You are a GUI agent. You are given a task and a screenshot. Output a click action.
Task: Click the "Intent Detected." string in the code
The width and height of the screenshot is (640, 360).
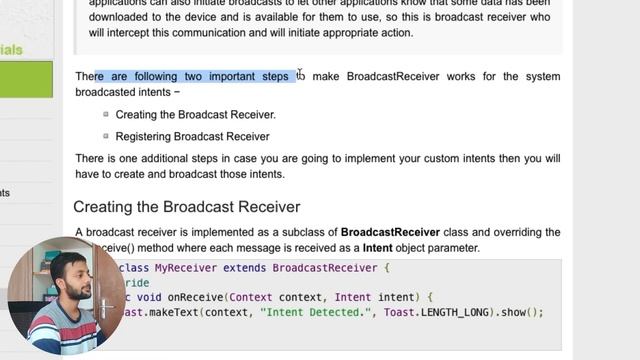tap(316, 312)
